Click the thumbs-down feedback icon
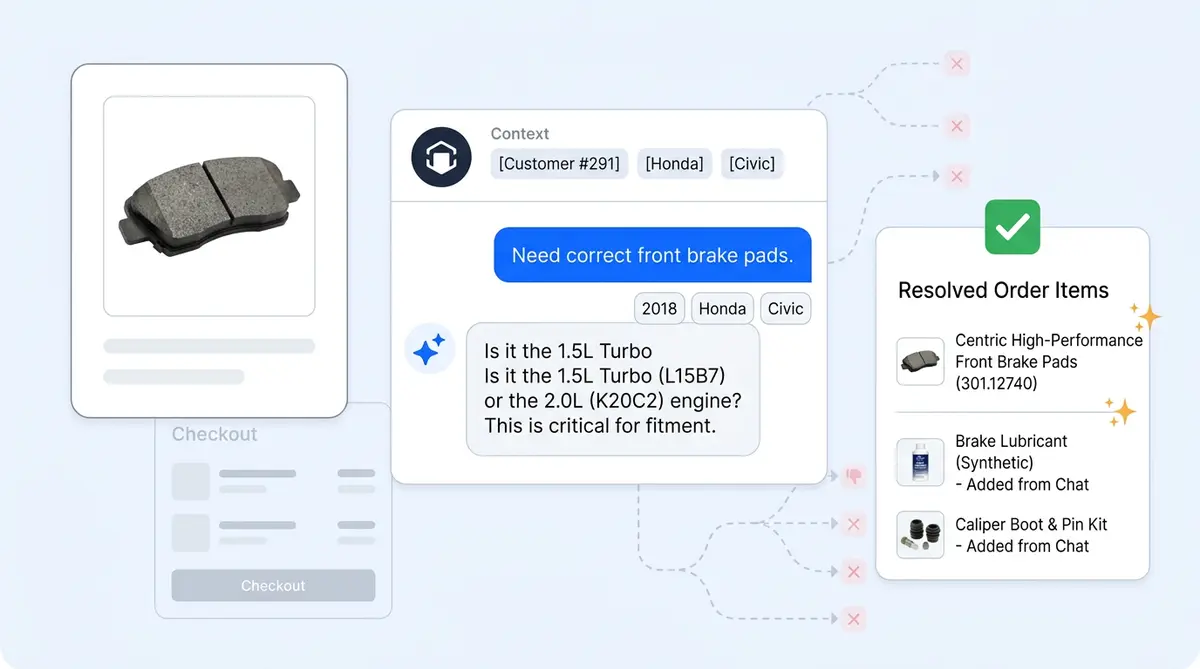1200x669 pixels. (x=853, y=478)
